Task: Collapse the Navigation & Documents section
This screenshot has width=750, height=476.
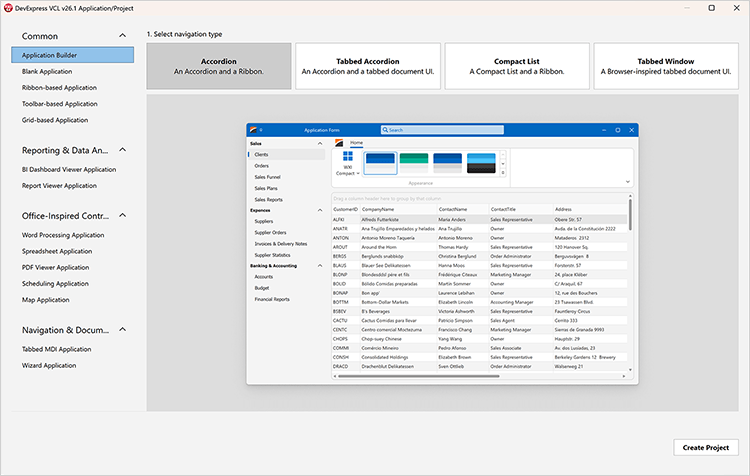Action: pyautogui.click(x=122, y=330)
